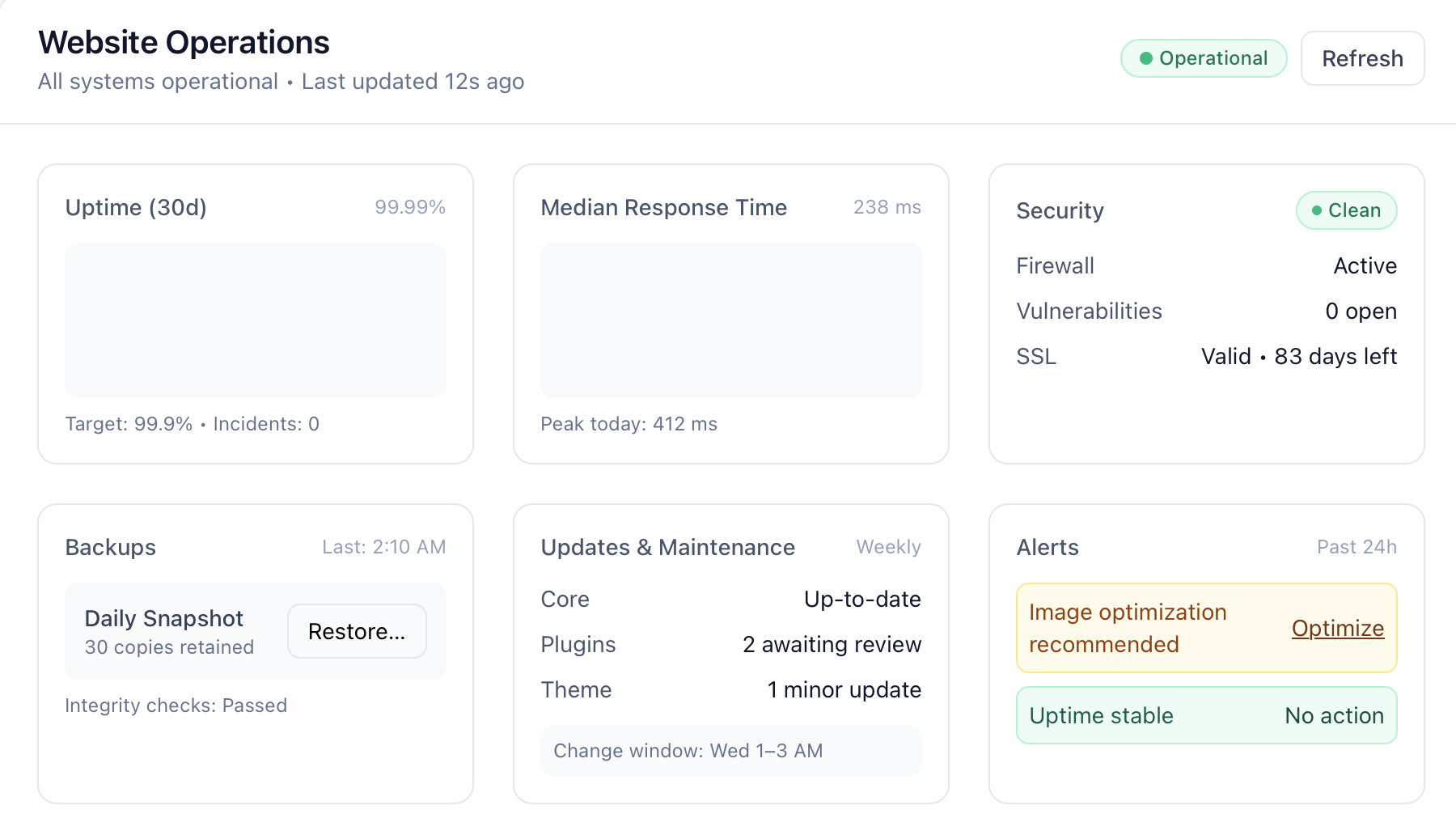This screenshot has width=1456, height=835.
Task: Click the Theme 1 minor update row
Action: [730, 689]
